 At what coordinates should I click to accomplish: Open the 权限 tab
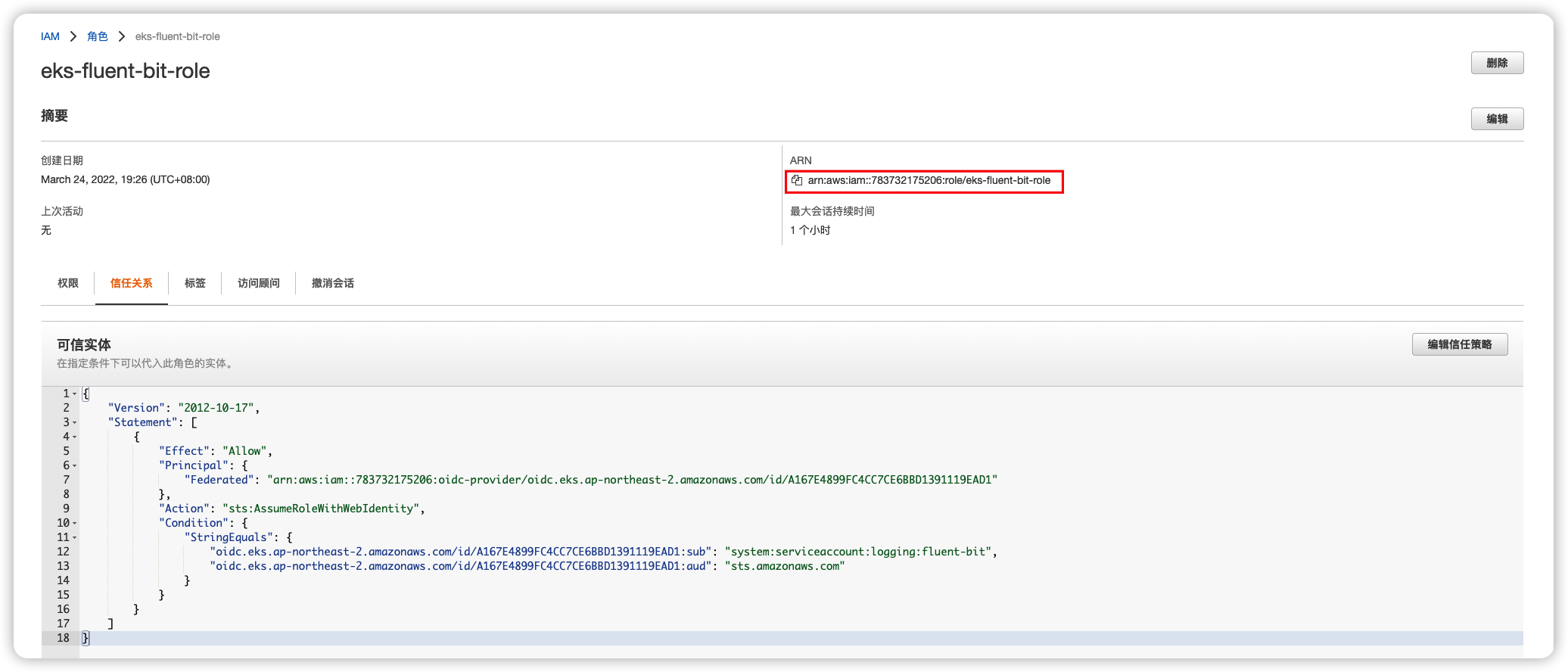[68, 283]
